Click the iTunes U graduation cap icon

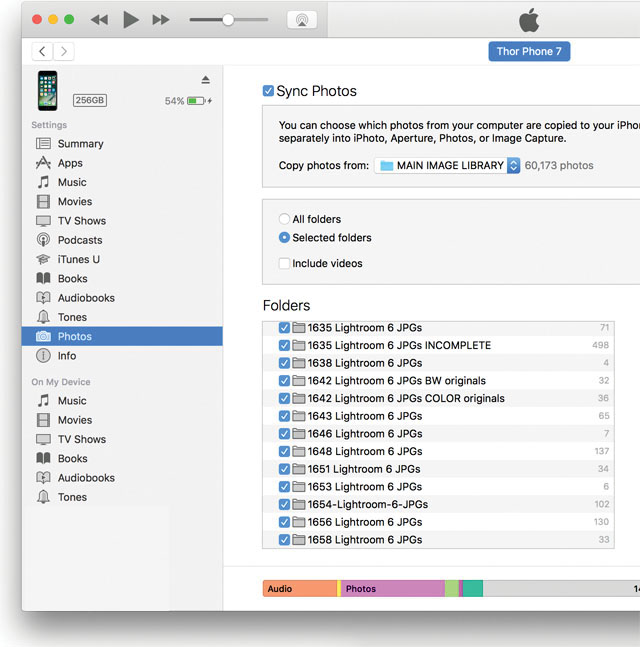[x=43, y=259]
